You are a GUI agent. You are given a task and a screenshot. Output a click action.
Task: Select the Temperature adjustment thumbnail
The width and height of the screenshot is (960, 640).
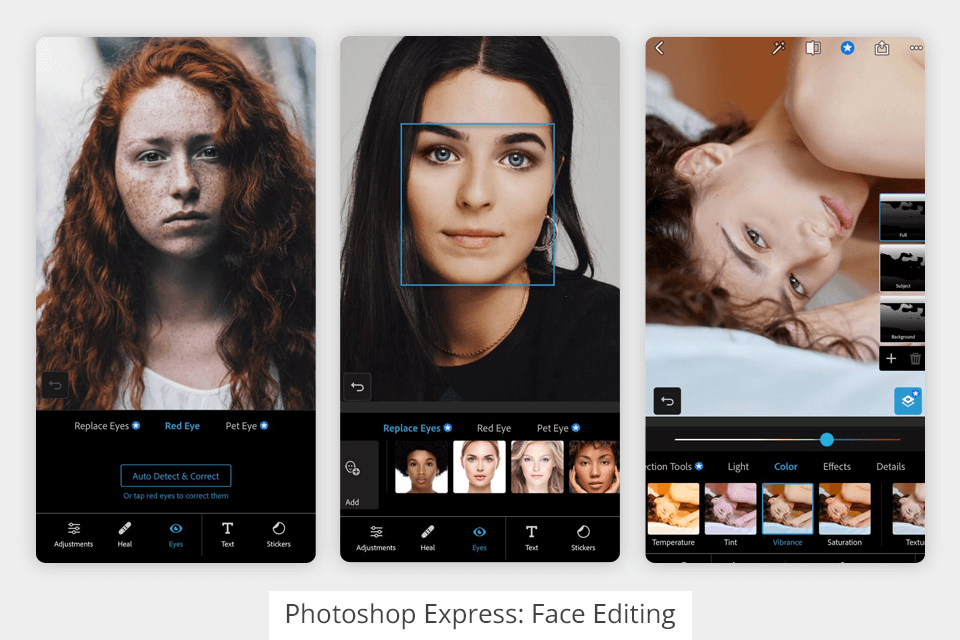(673, 509)
